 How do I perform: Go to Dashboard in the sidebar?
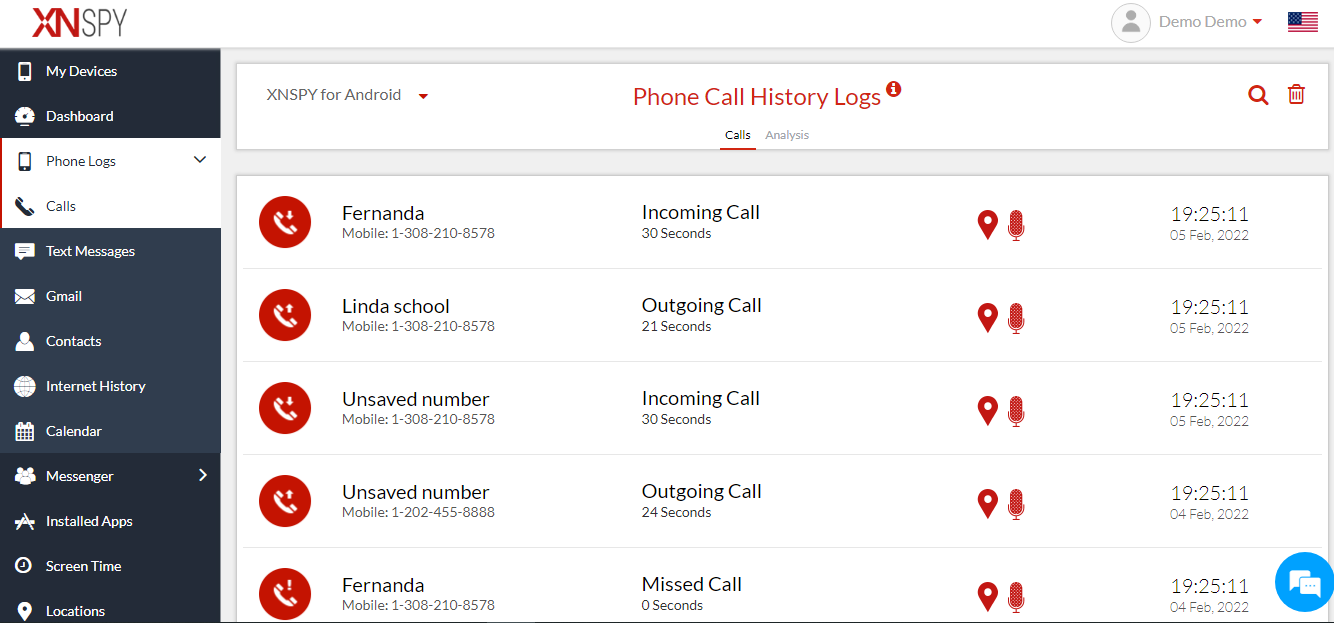(79, 116)
